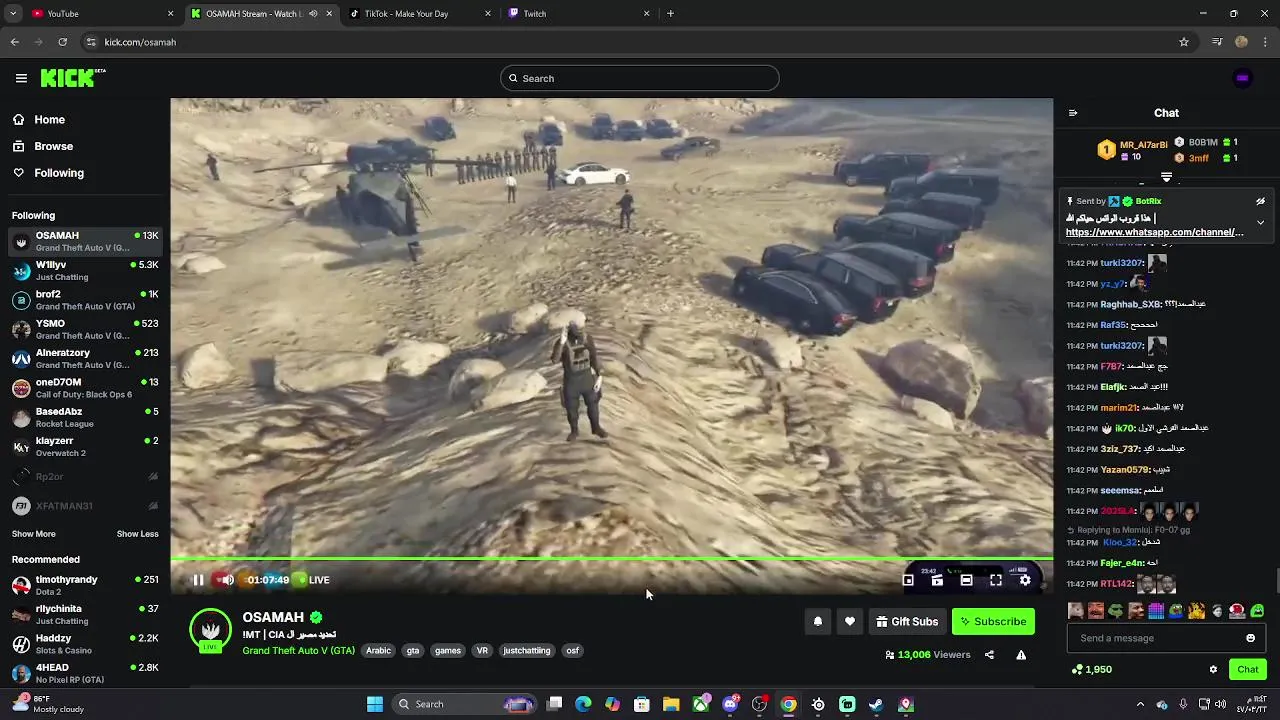The width and height of the screenshot is (1280, 720).
Task: Click the Kick search box
Action: pos(640,78)
